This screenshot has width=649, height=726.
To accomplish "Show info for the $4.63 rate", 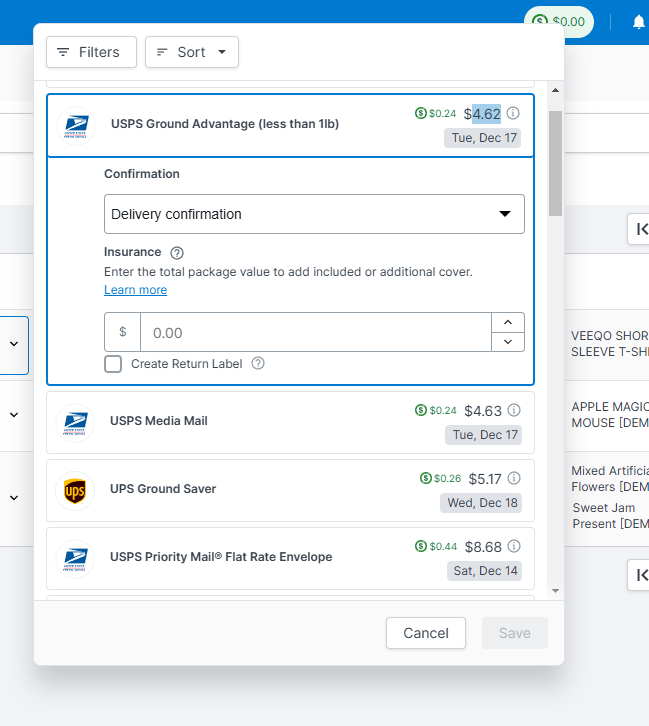I will 514,410.
